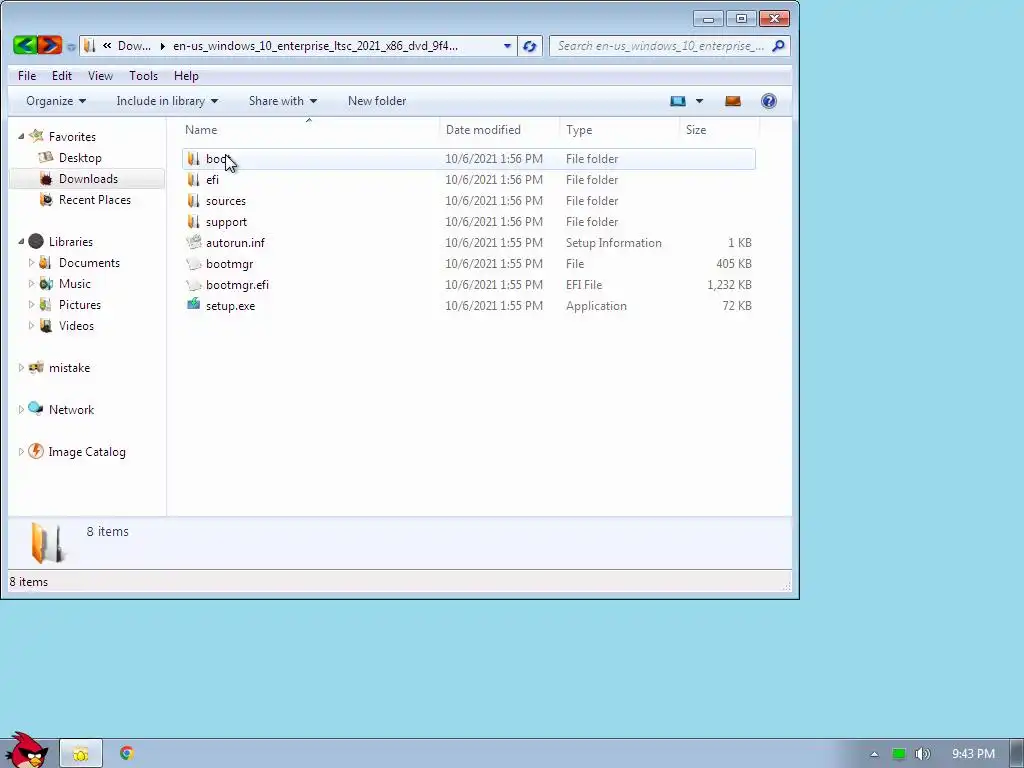Open the help question mark icon

[769, 101]
